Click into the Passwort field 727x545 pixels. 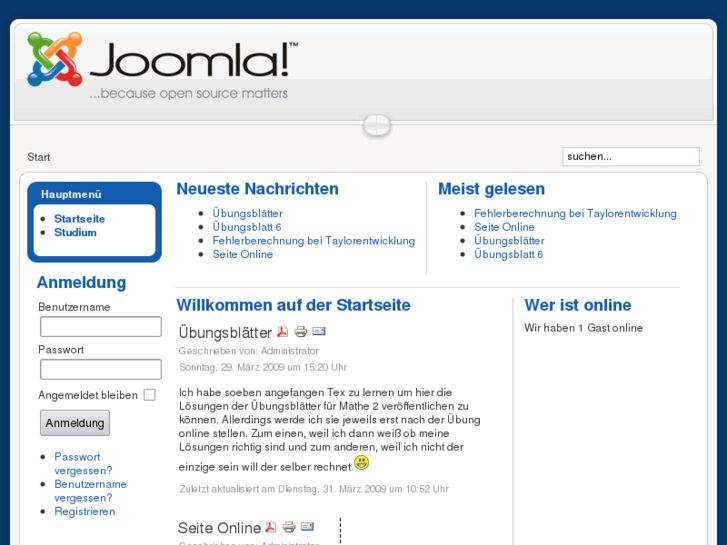(x=101, y=369)
